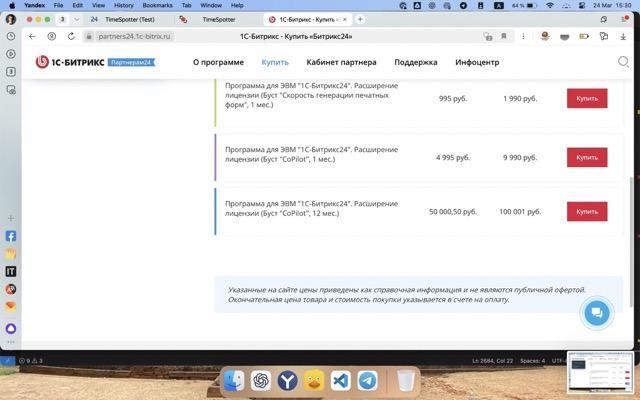The width and height of the screenshot is (640, 400).
Task: Click the 1C-Bitrix logo
Action: [95, 62]
